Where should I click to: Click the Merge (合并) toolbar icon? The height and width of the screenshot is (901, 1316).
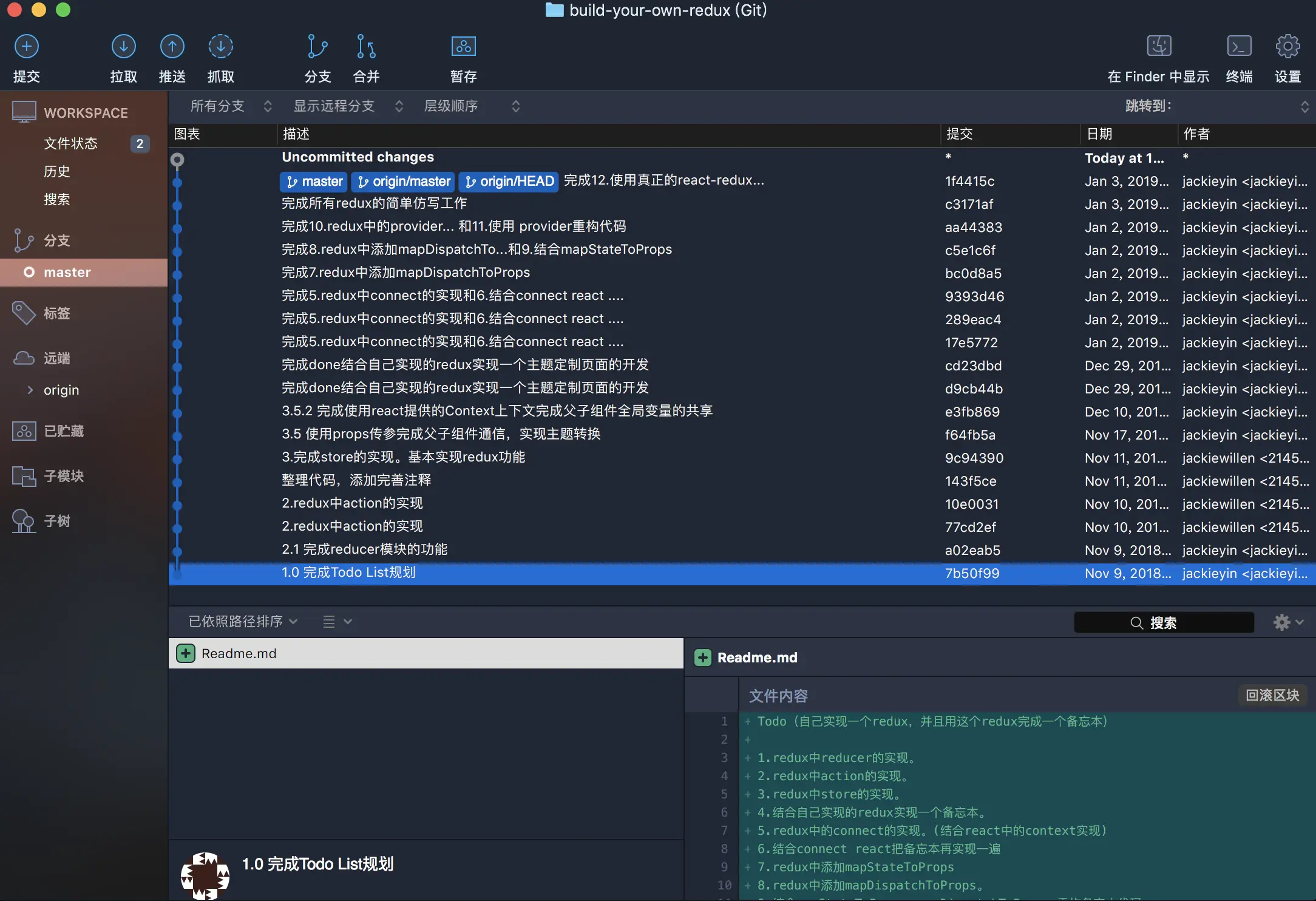(366, 47)
